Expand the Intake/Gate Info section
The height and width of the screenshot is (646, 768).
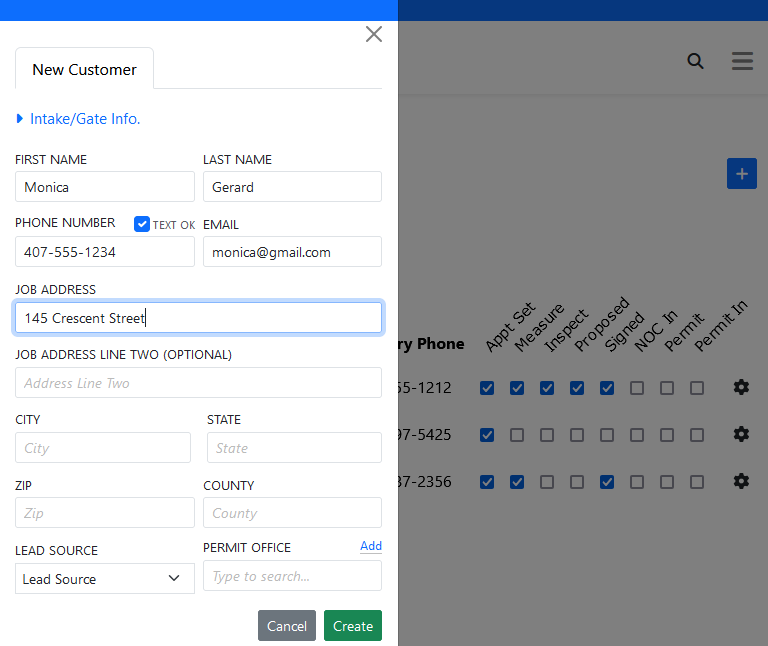point(78,119)
